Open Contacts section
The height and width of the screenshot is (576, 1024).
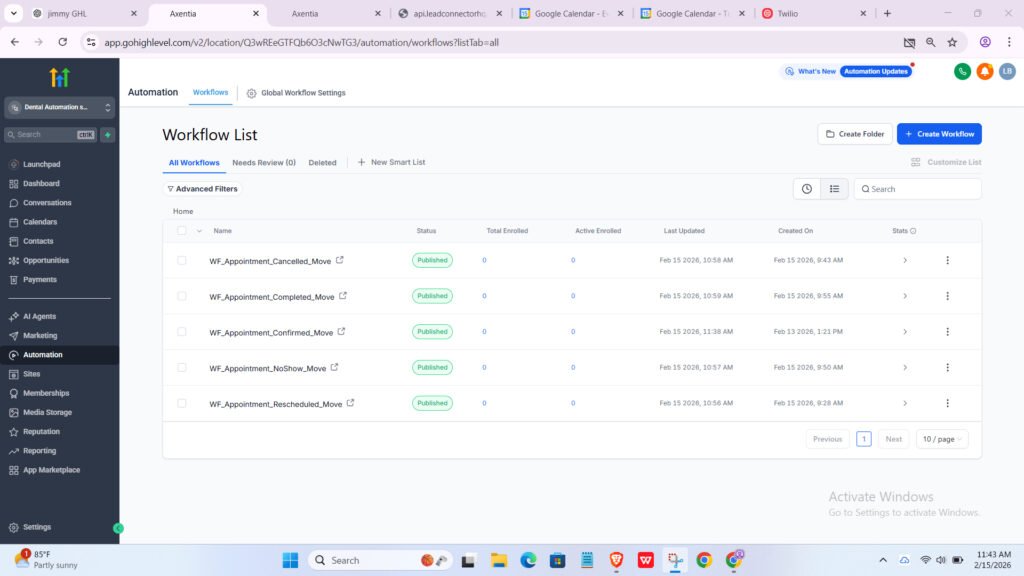tap(38, 241)
